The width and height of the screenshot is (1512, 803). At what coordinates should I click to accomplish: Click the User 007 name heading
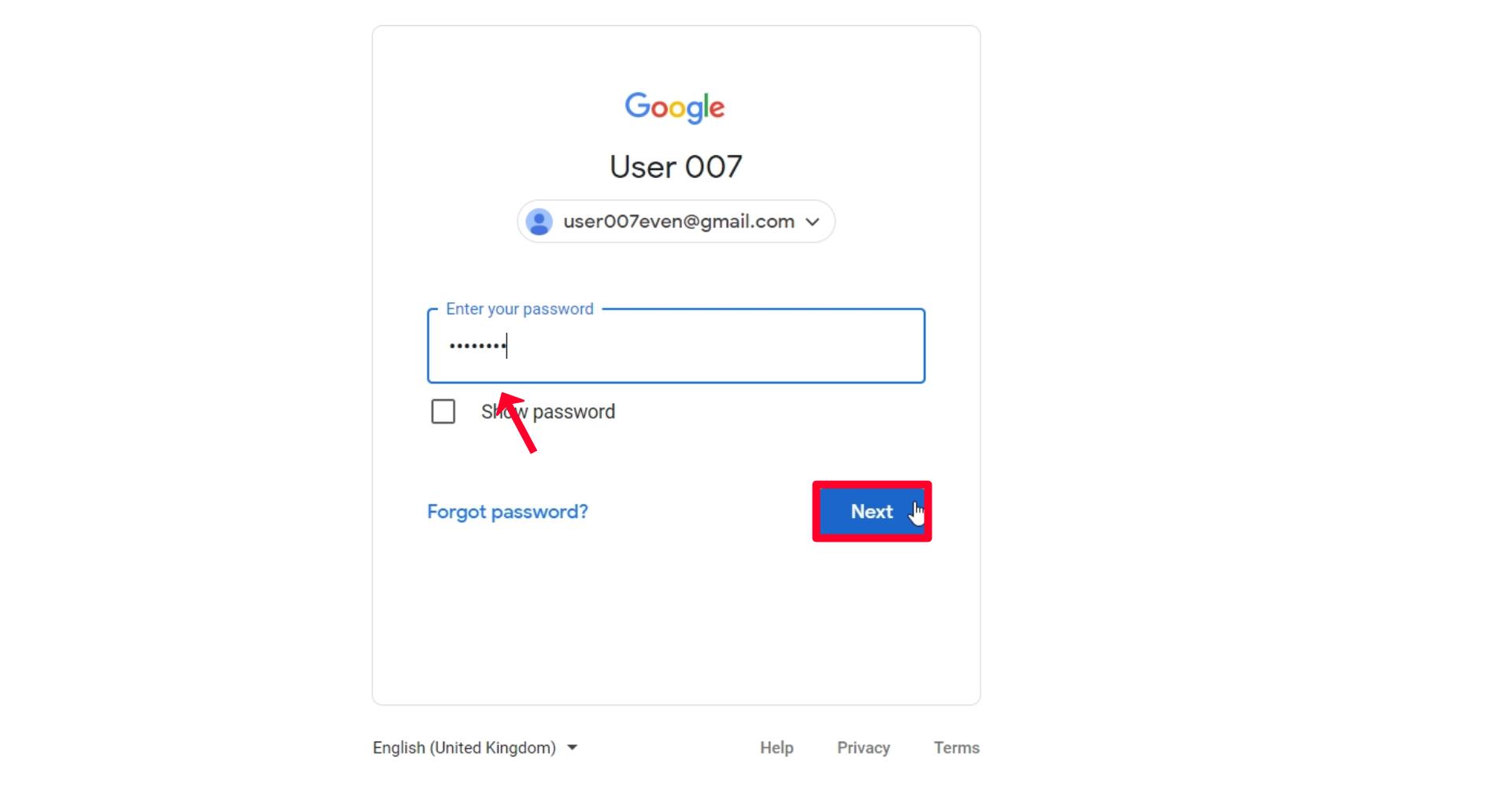[676, 167]
